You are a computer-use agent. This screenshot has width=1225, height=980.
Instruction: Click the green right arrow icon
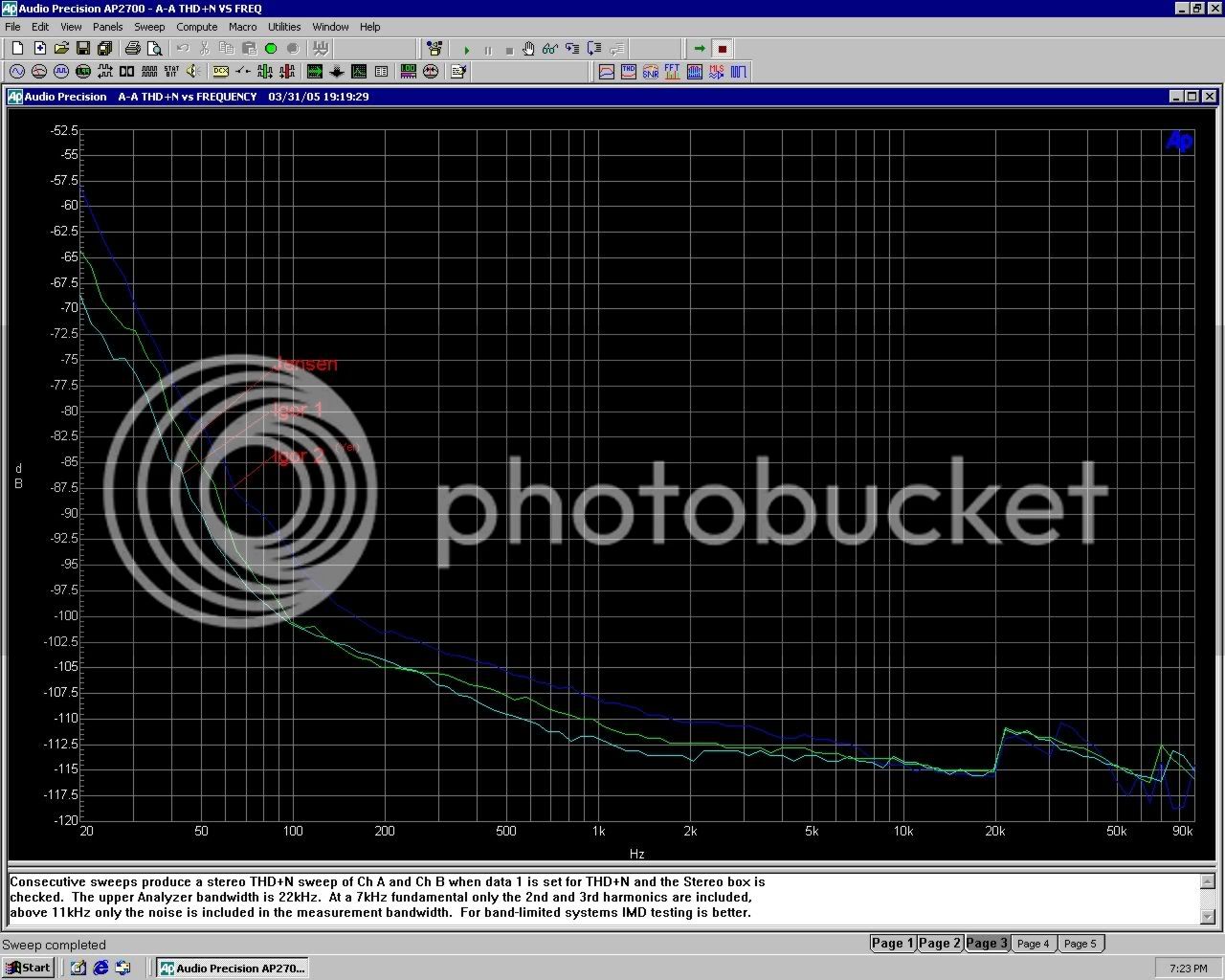(700, 48)
